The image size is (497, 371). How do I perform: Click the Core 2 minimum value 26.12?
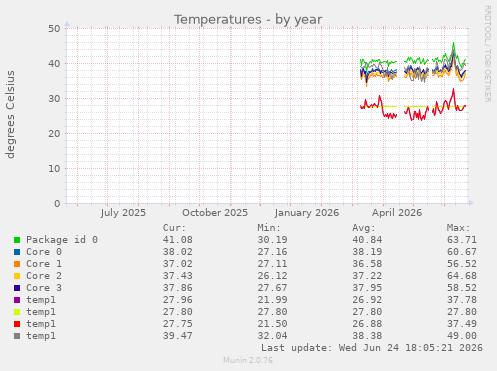(x=272, y=276)
